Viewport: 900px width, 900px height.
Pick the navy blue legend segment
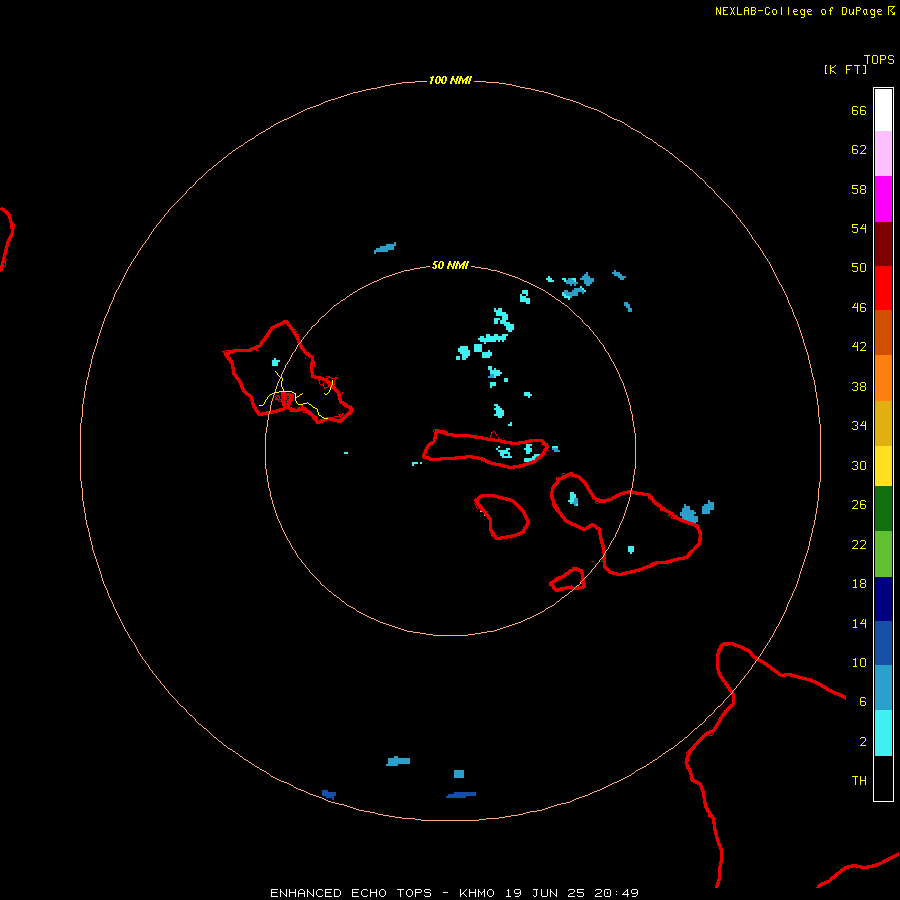(883, 599)
